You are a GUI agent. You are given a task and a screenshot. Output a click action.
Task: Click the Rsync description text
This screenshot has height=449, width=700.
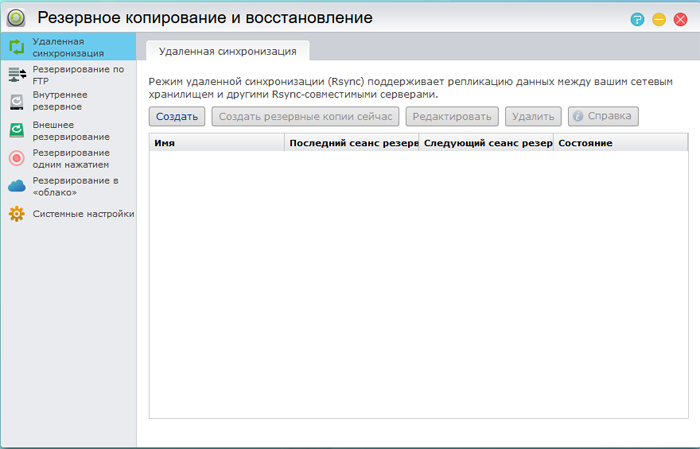410,88
